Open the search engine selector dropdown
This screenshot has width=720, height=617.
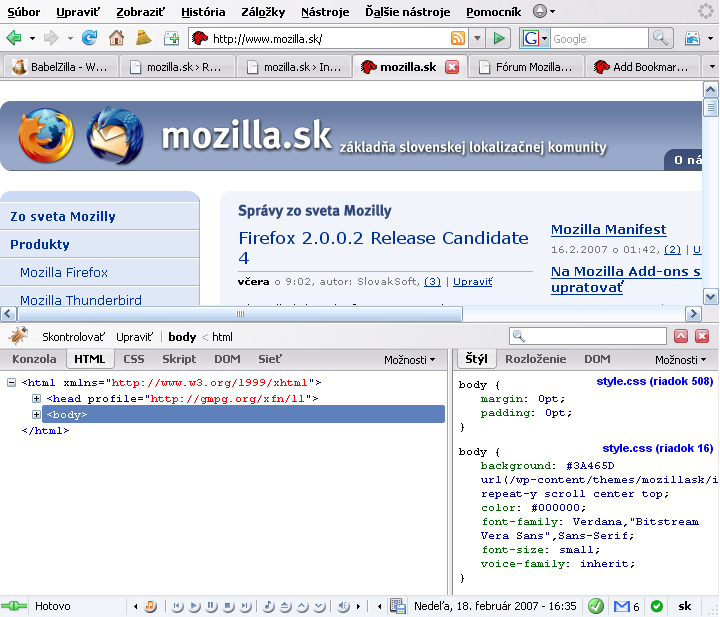pyautogui.click(x=544, y=39)
